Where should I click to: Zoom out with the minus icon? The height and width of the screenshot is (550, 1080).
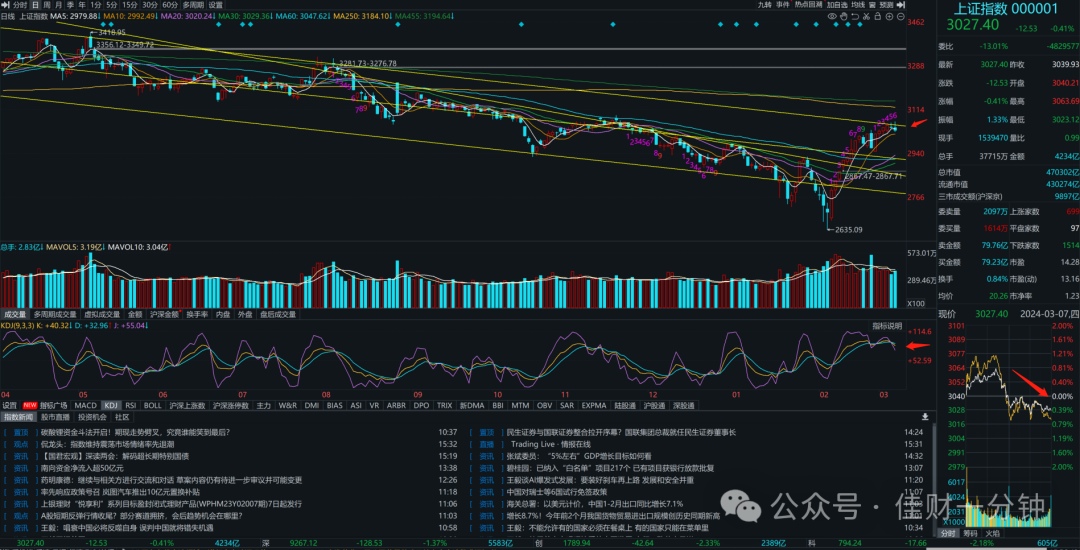point(901,16)
